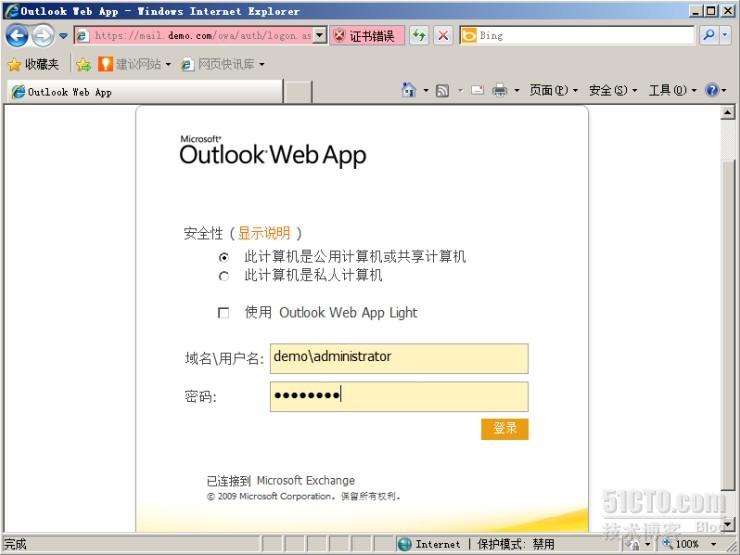Click the 100% zoom level button
Screen dimensions: 740x555
click(x=680, y=544)
